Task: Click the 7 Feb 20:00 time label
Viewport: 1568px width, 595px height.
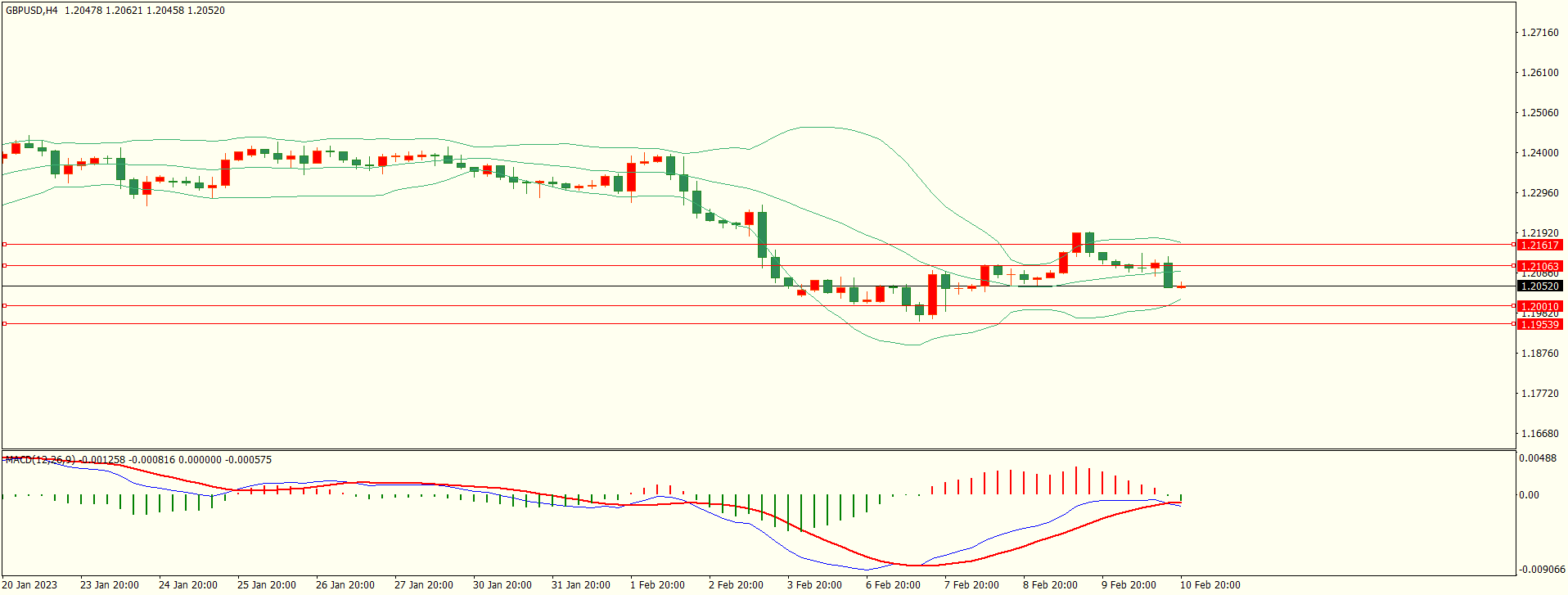Action: (x=972, y=584)
